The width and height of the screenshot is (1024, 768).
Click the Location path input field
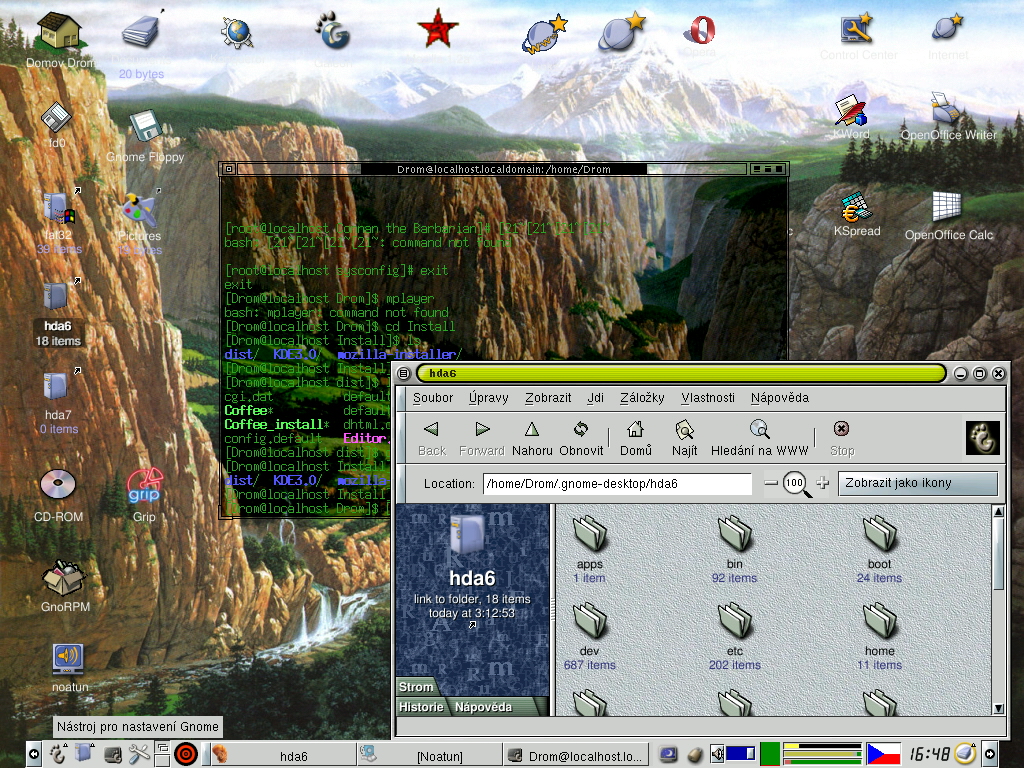(616, 484)
